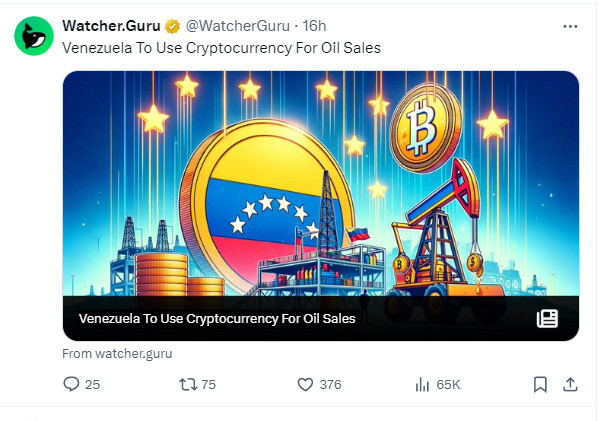Click the Watcher.Guru display name
The image size is (600, 421).
point(112,25)
